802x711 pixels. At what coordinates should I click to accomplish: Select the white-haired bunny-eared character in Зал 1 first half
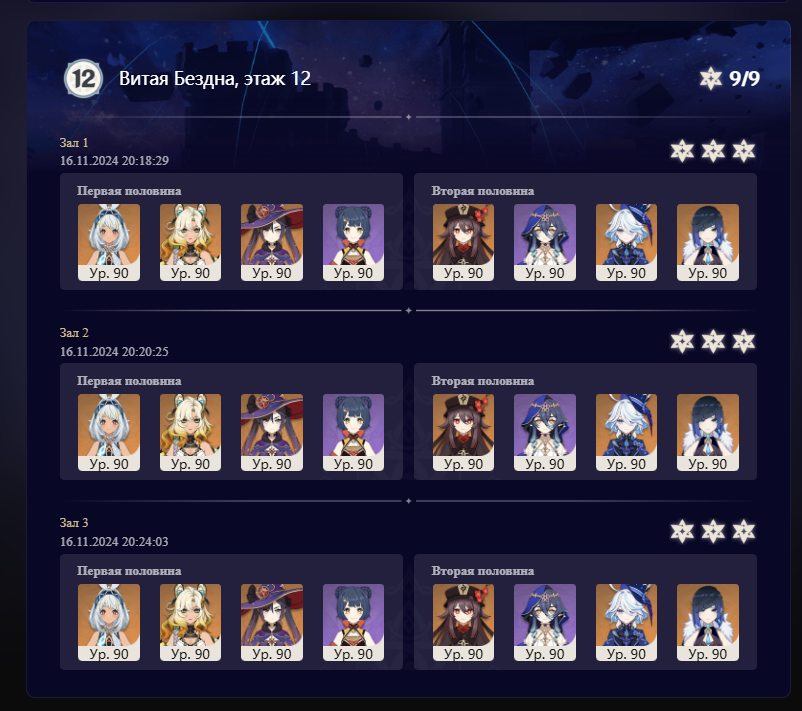(109, 242)
